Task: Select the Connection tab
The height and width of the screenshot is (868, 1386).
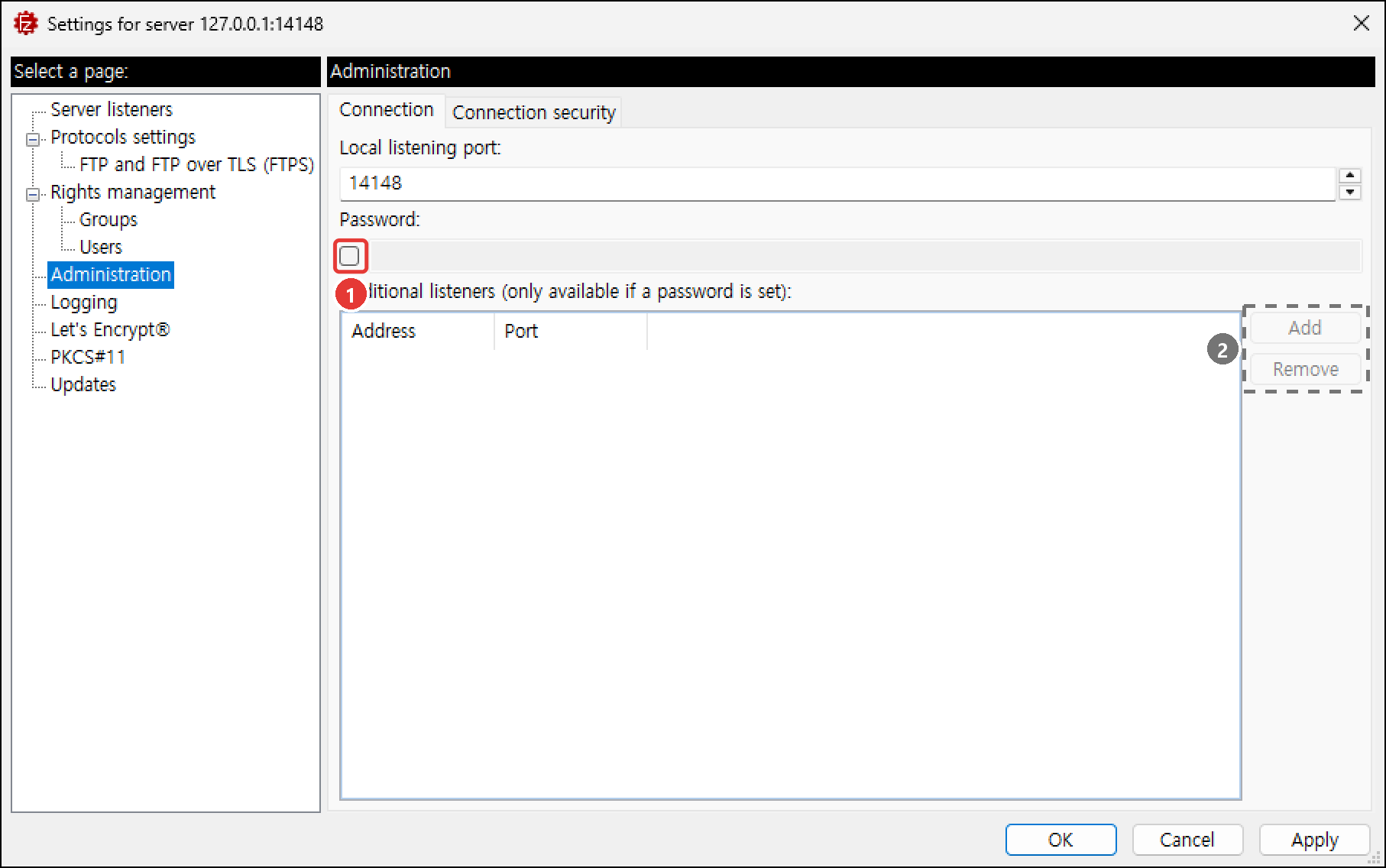Action: (387, 110)
